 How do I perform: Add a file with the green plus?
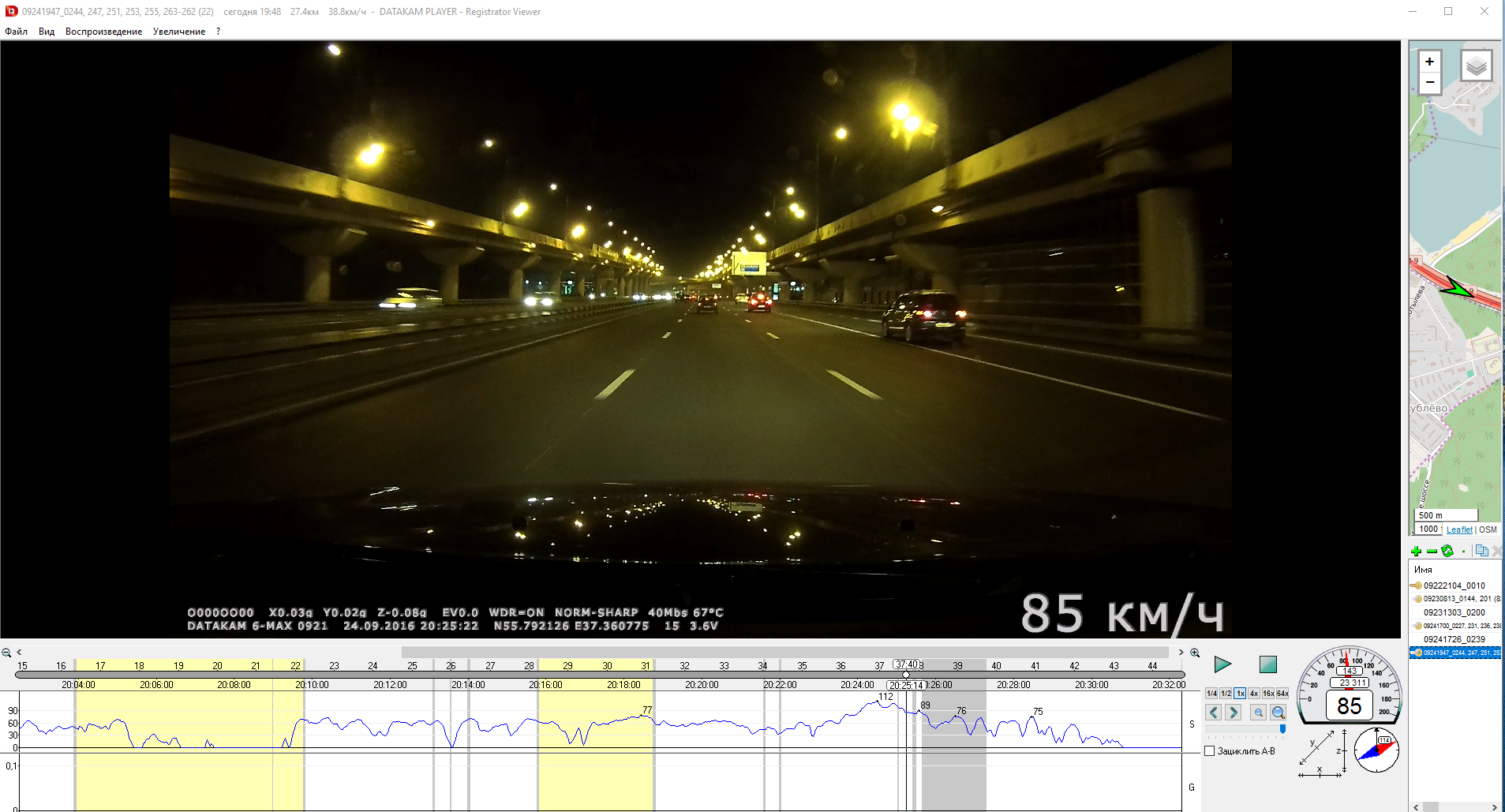point(1416,551)
